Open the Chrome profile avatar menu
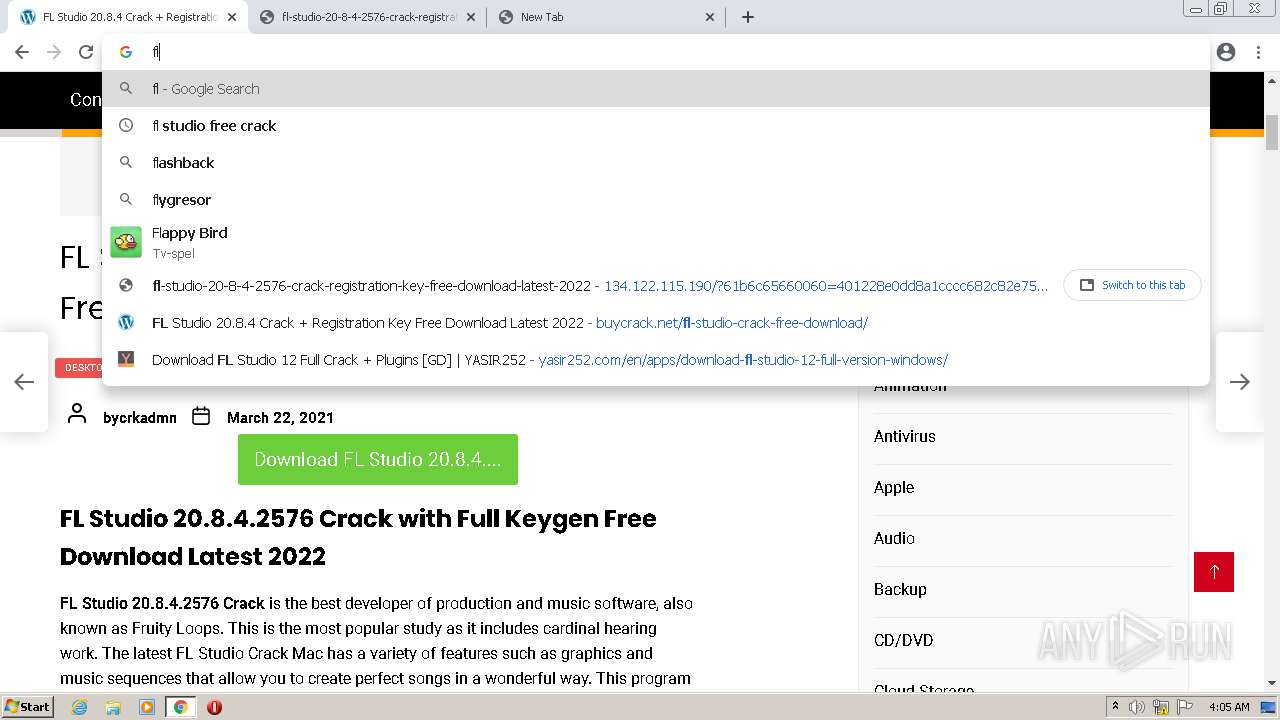Screen dimensions: 1280x720 [x=1226, y=52]
